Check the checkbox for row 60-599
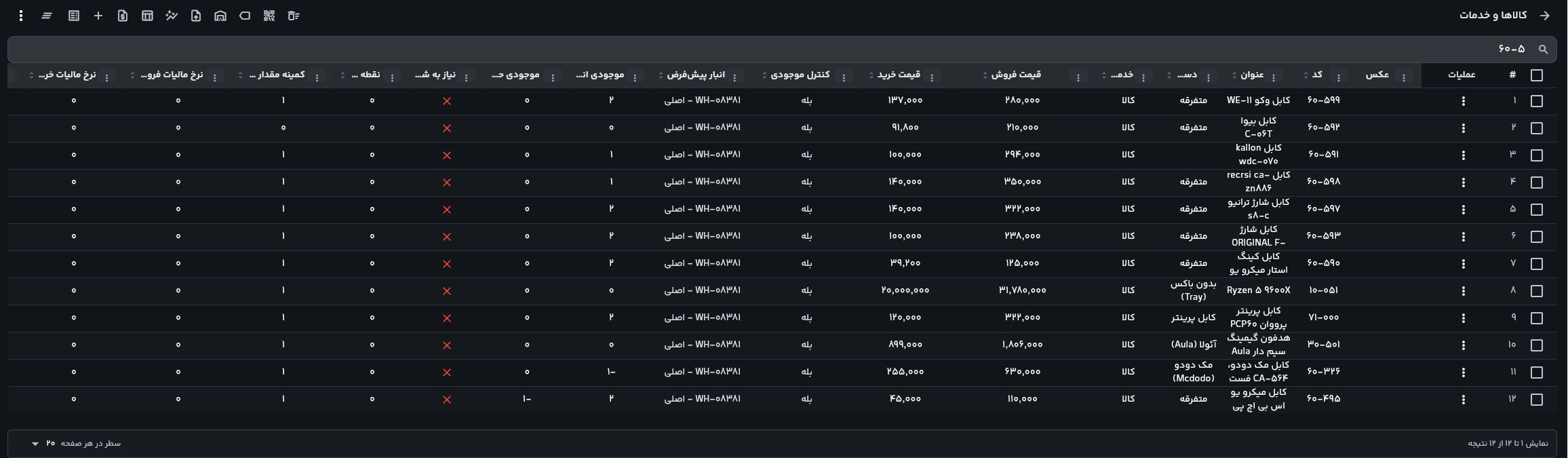This screenshot has height=458, width=1568. tap(1537, 101)
